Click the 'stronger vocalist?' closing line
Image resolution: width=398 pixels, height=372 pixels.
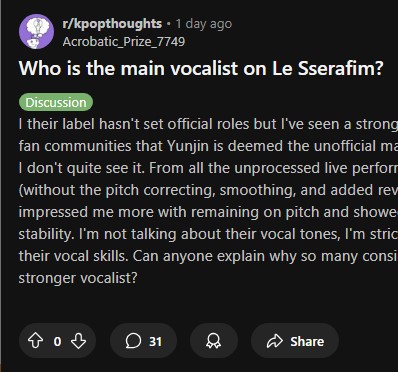(78, 278)
